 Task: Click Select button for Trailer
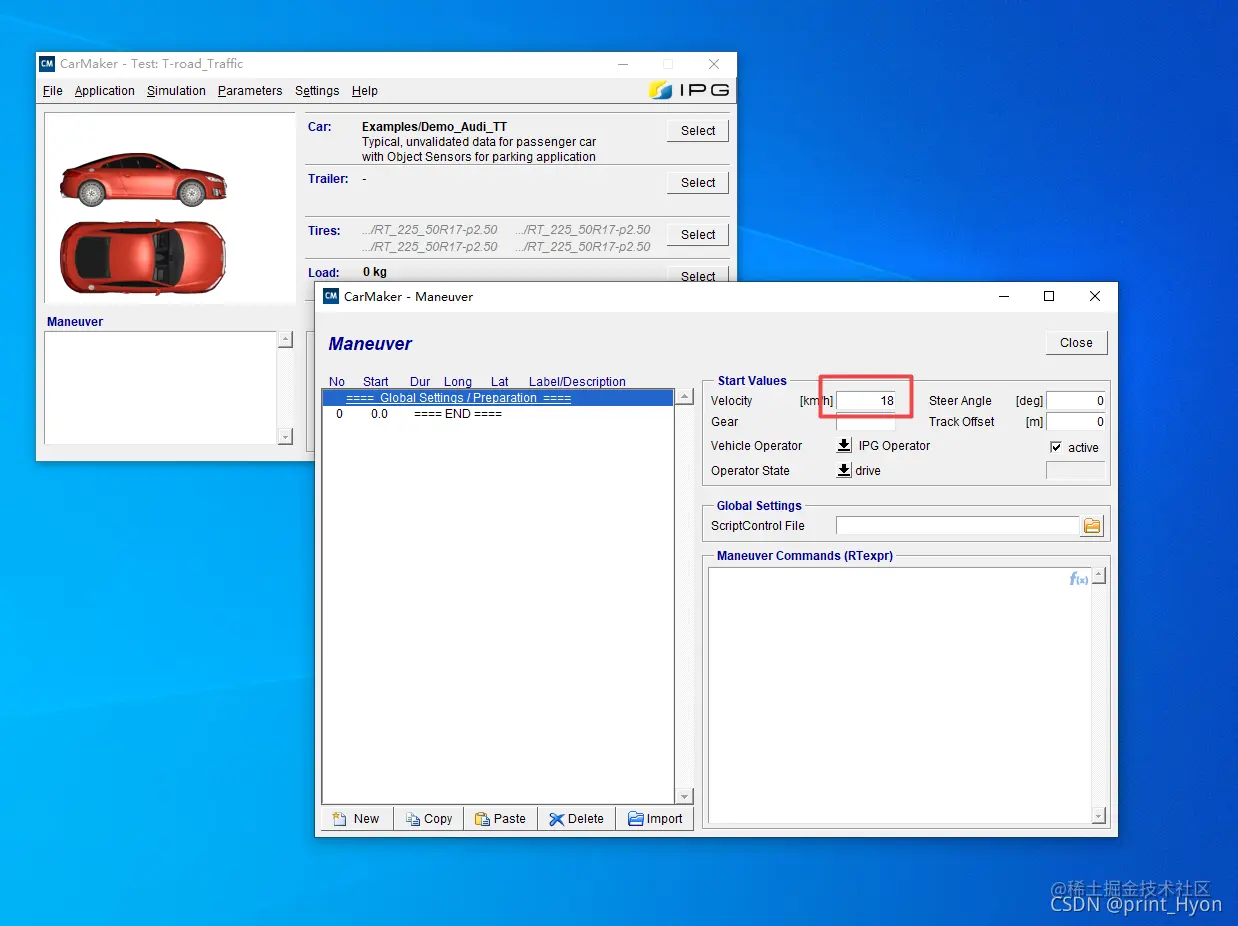[698, 183]
